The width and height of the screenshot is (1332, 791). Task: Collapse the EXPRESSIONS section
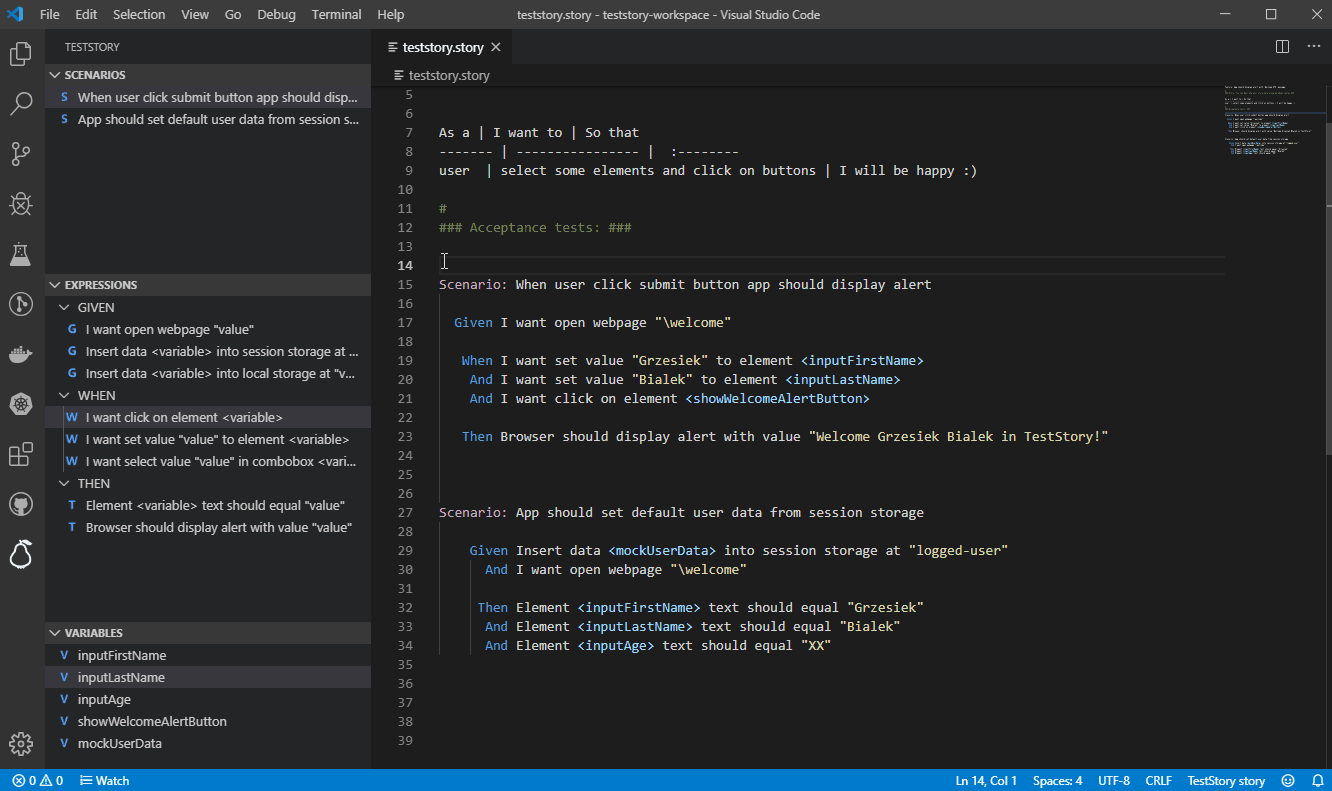click(x=208, y=285)
